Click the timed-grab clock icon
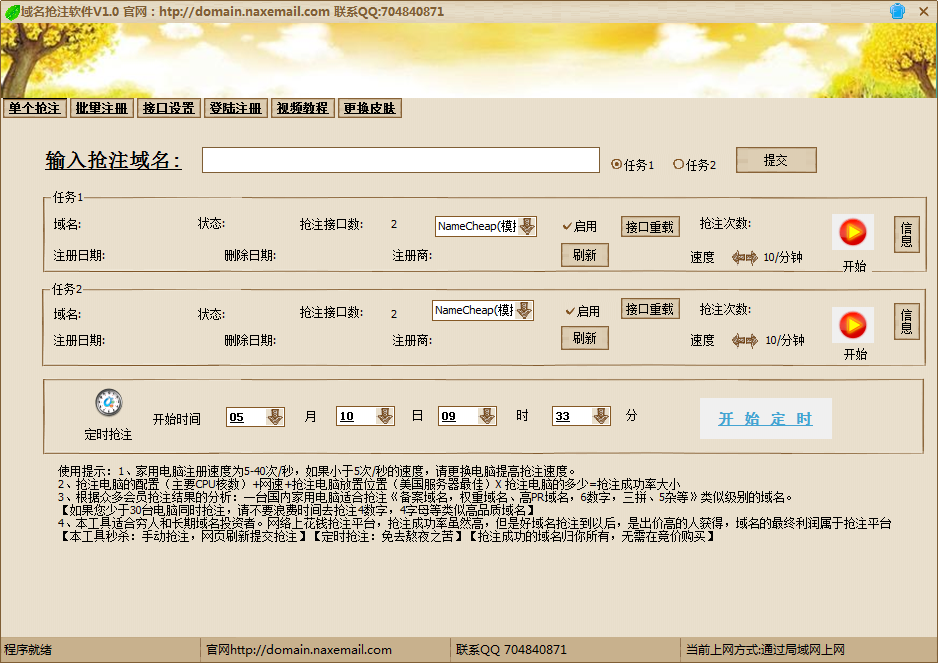The width and height of the screenshot is (938, 663). point(109,402)
